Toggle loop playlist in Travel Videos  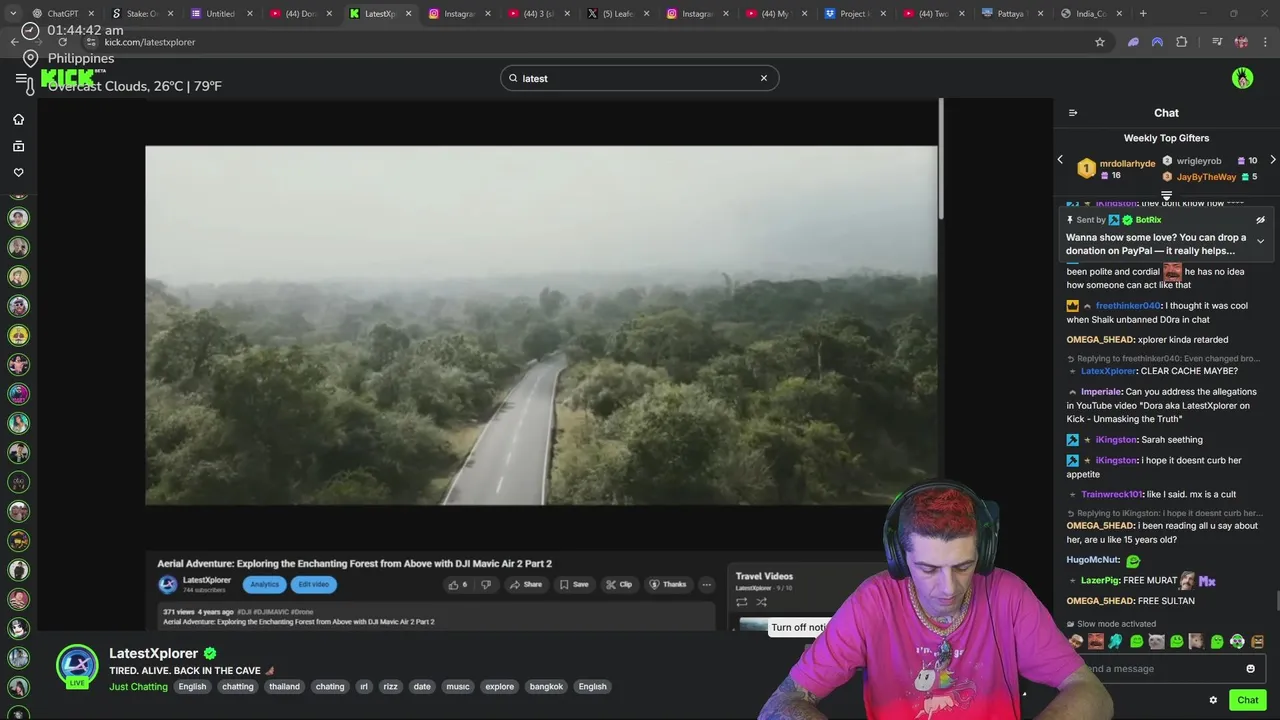click(742, 602)
